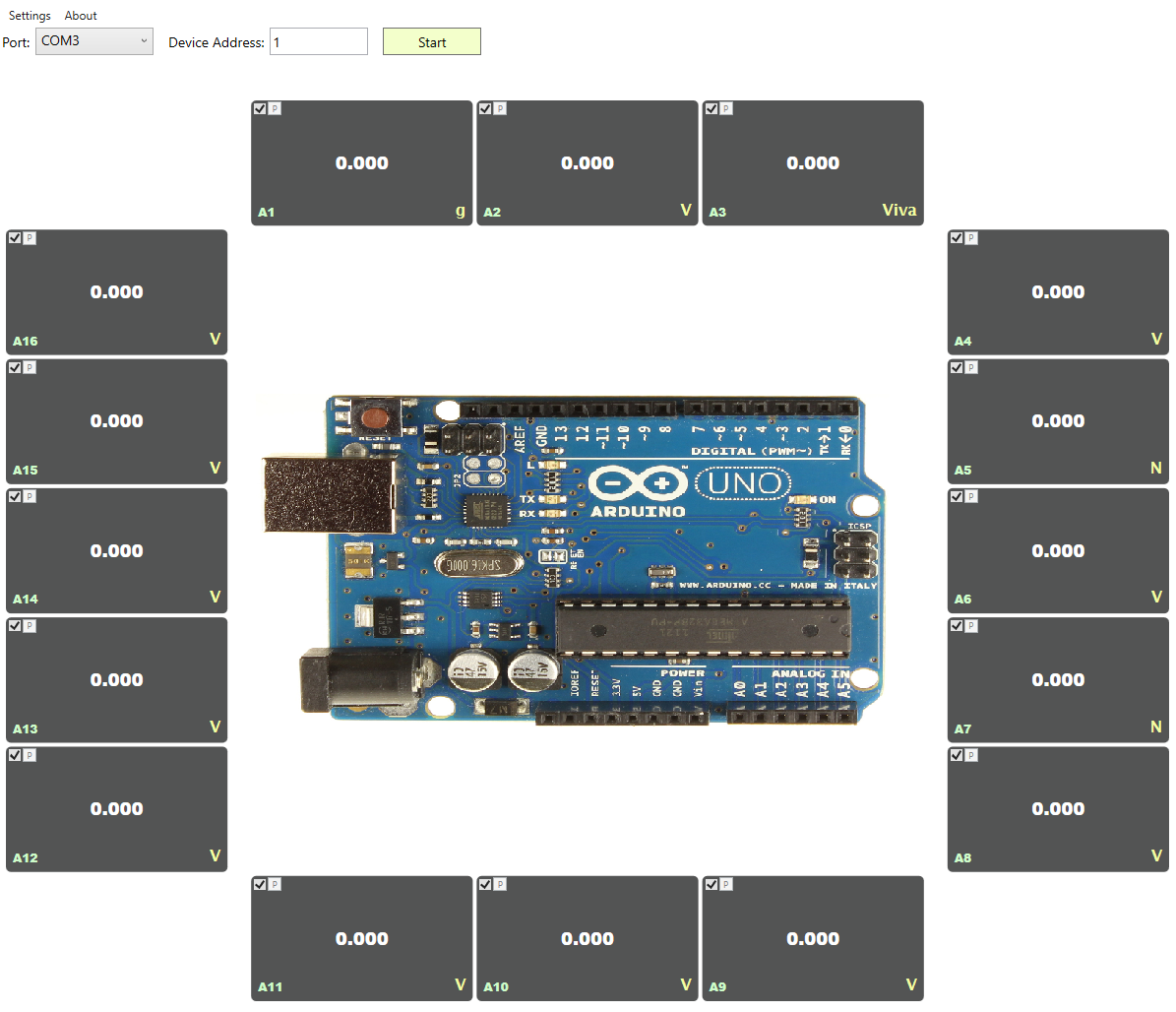Image resolution: width=1176 pixels, height=1012 pixels.
Task: Click the P icon on channel A4
Action: 972,237
